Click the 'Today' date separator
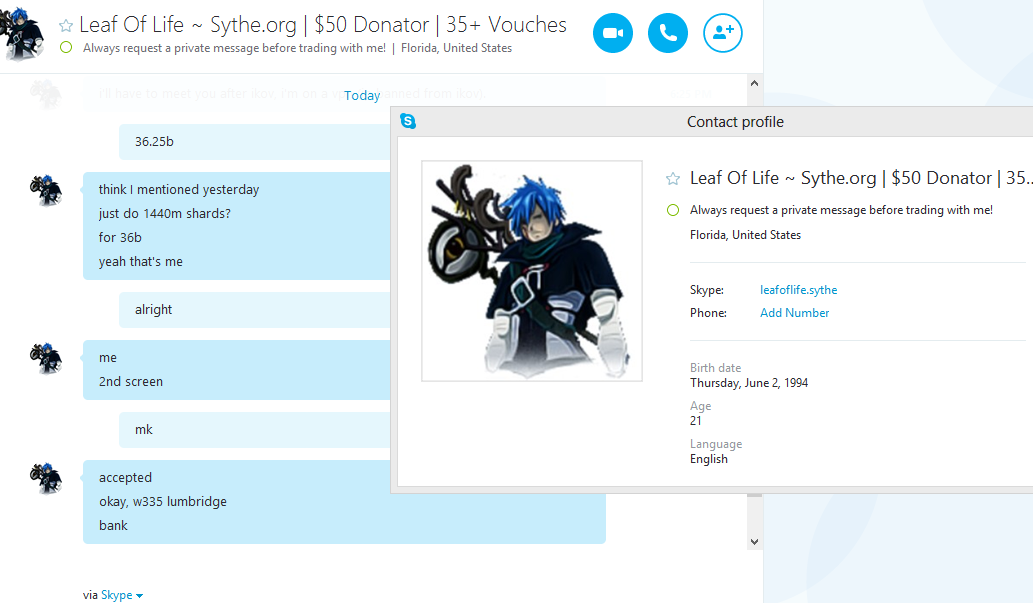The width and height of the screenshot is (1033, 603). pyautogui.click(x=362, y=96)
